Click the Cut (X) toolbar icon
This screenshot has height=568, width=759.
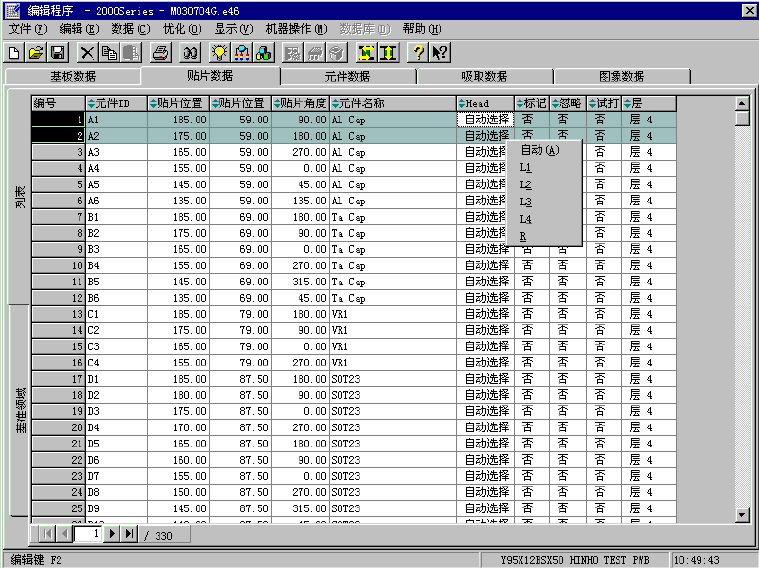pyautogui.click(x=88, y=53)
